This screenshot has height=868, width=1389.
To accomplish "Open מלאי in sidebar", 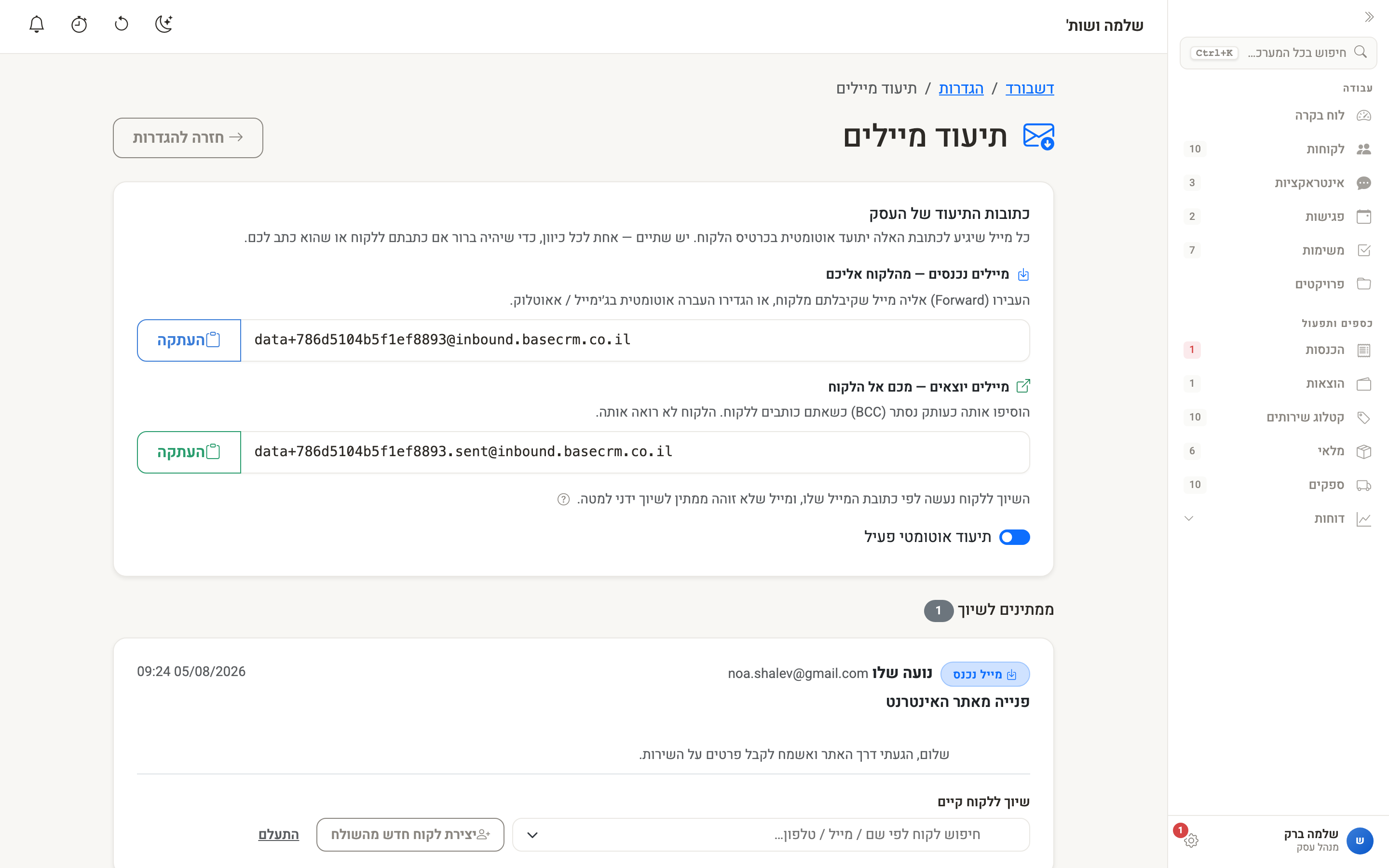I will [1278, 451].
